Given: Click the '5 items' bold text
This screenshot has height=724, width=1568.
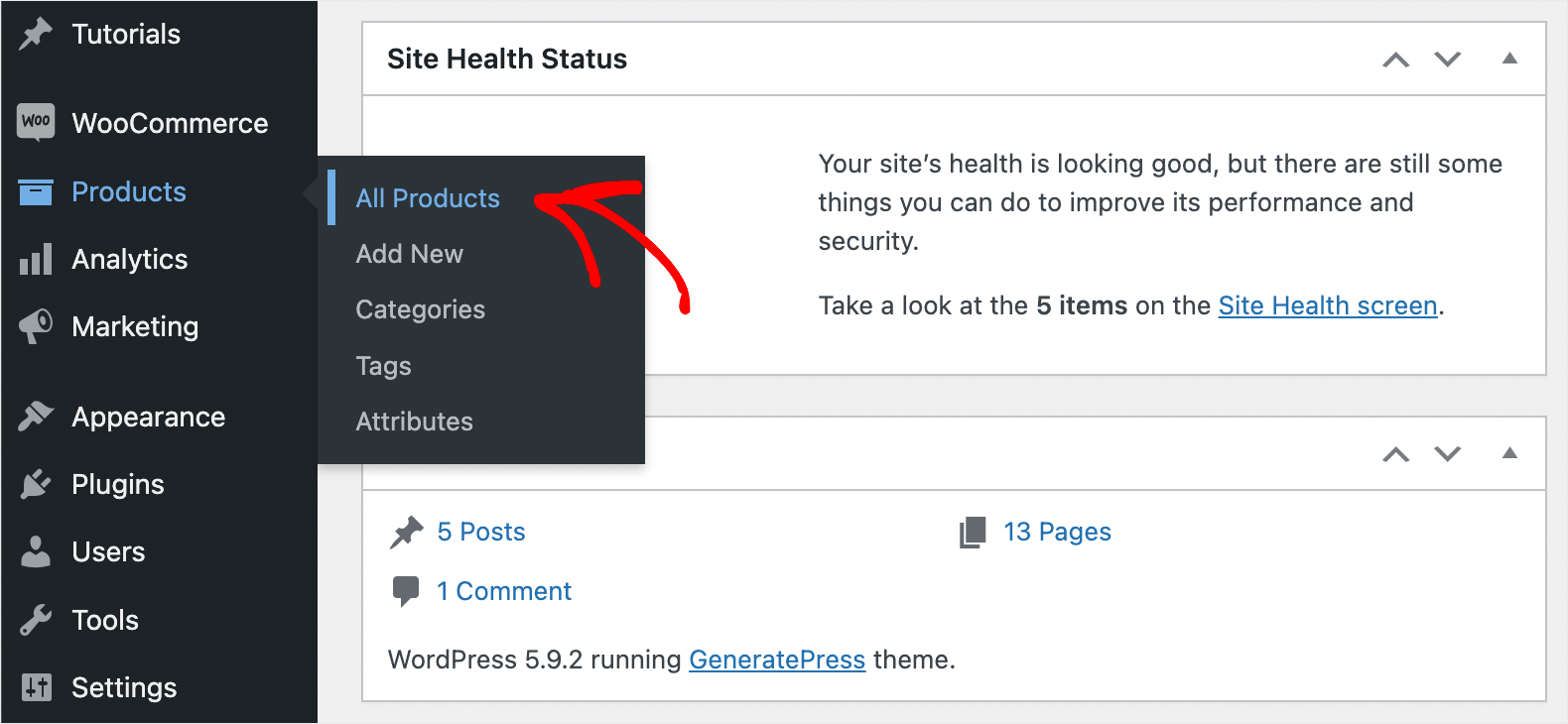Looking at the screenshot, I should tap(1082, 305).
